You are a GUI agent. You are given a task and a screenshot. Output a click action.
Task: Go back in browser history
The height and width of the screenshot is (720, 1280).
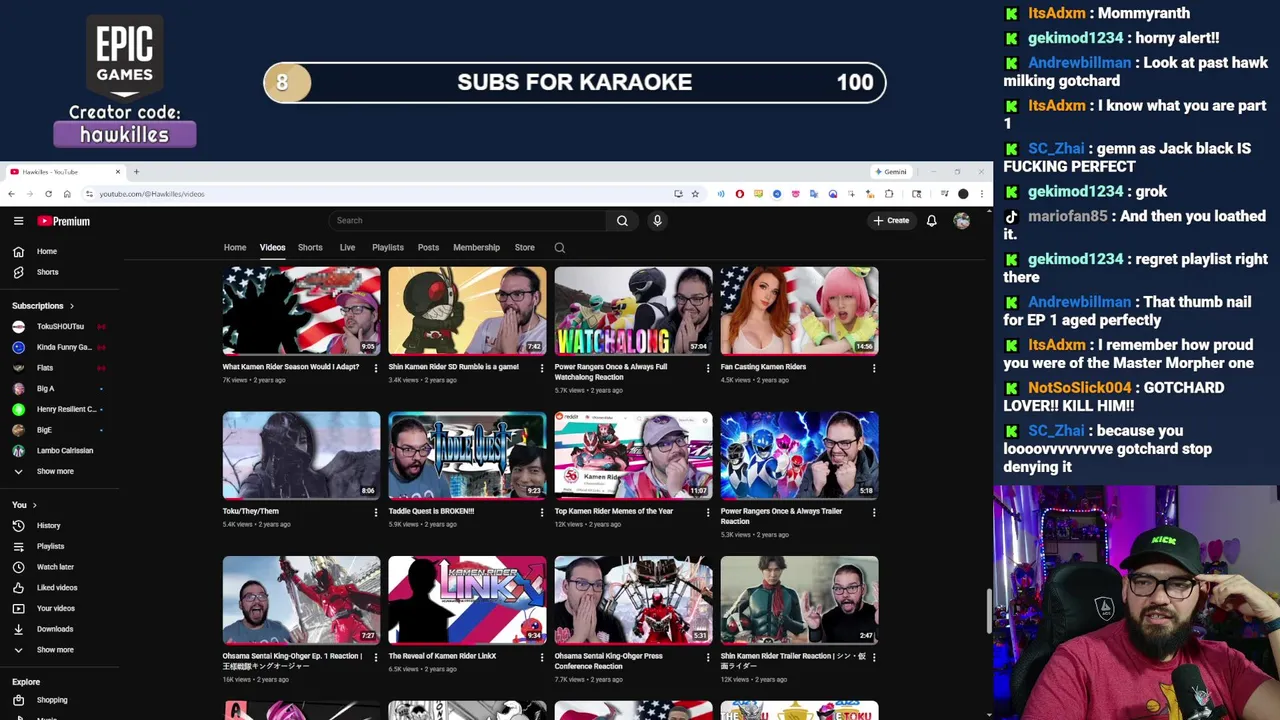[12, 194]
